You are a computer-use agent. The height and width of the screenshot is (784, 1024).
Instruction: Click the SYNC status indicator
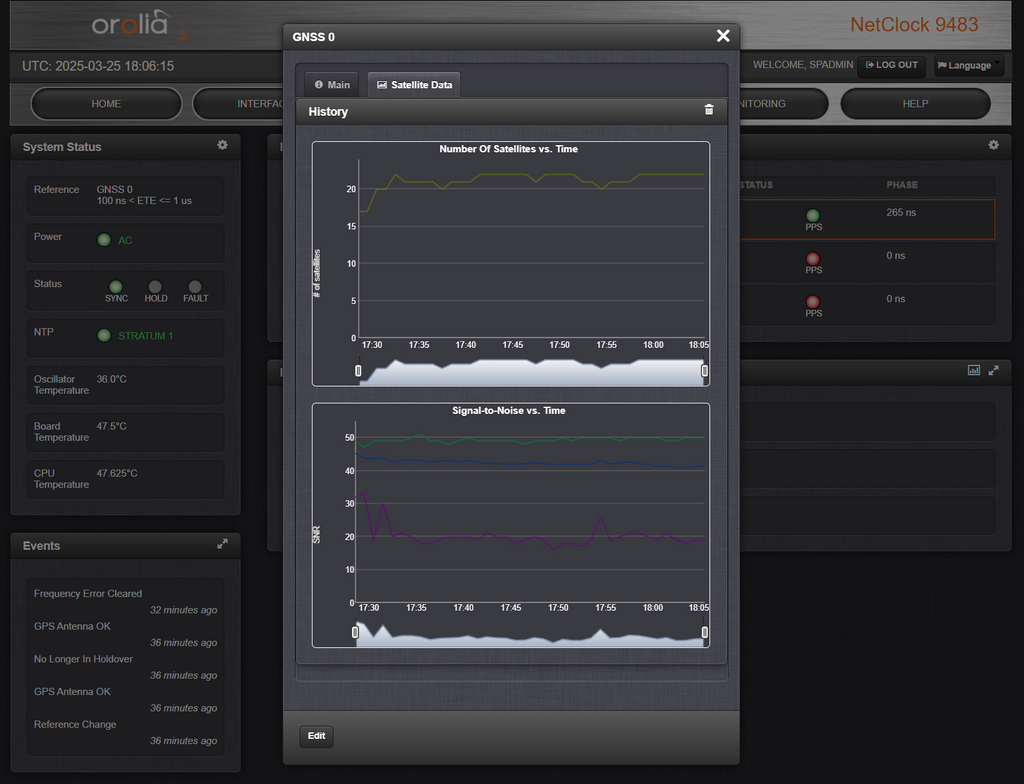click(116, 287)
